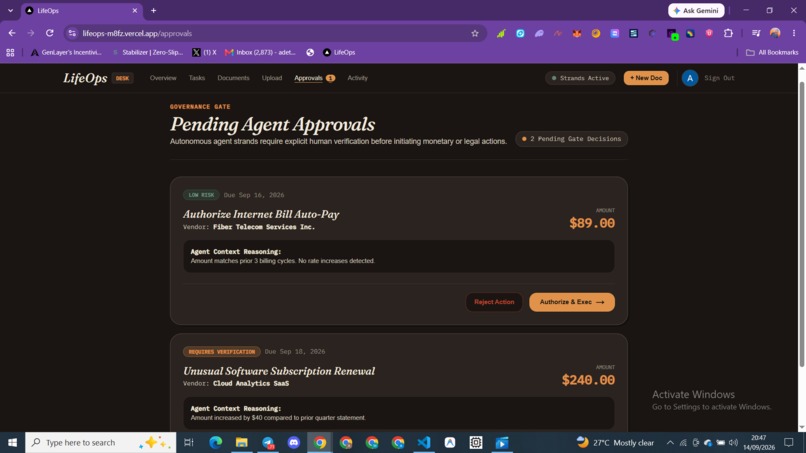Click the green dinosaur extension icon
The height and width of the screenshot is (453, 806).
pyautogui.click(x=501, y=33)
